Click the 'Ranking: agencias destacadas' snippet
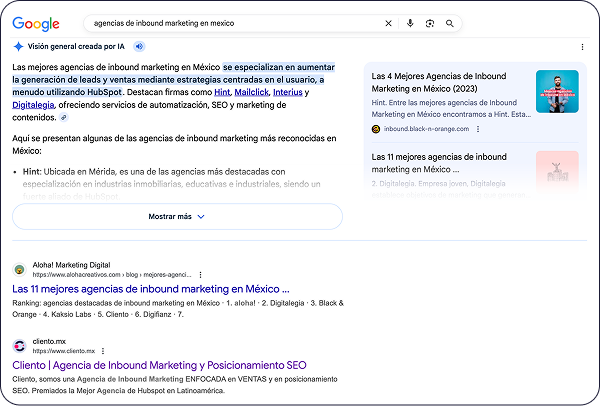The width and height of the screenshot is (600, 406). [x=178, y=309]
